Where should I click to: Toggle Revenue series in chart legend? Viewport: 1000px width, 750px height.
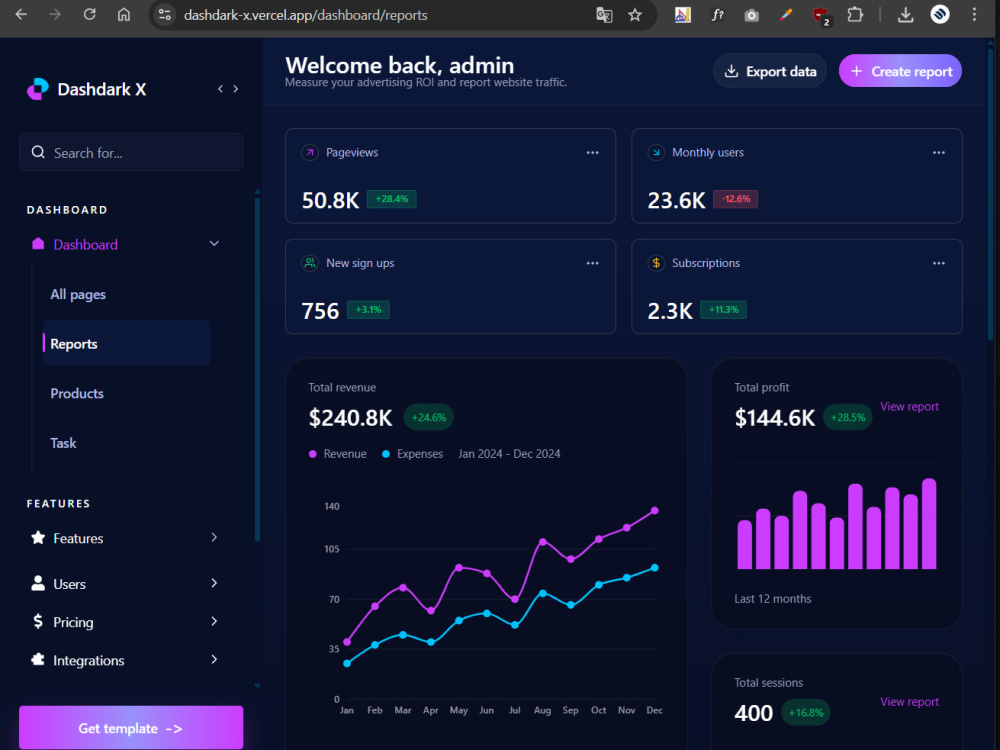337,453
